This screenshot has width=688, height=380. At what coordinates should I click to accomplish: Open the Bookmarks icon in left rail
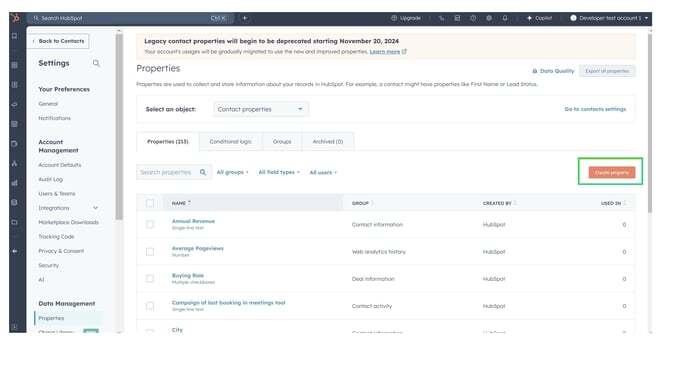[x=14, y=36]
